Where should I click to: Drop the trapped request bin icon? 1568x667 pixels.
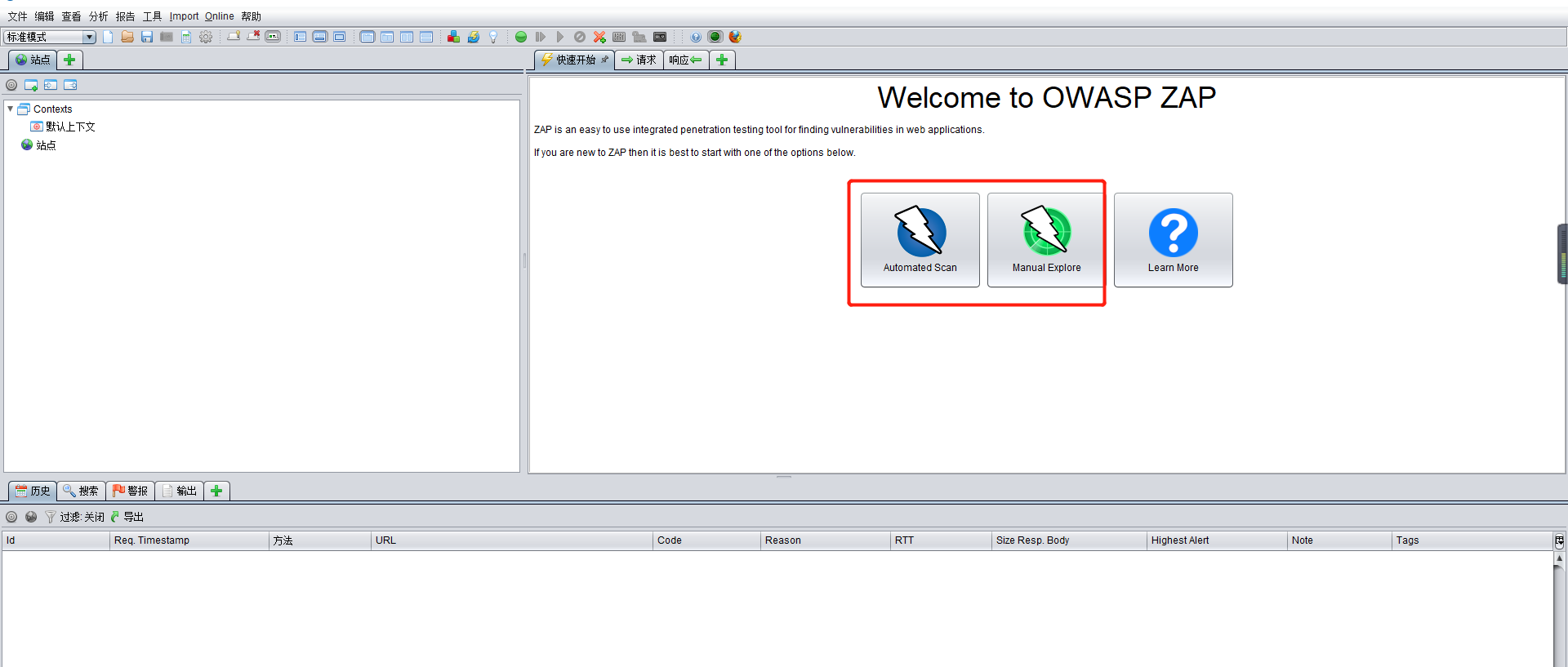coord(580,37)
